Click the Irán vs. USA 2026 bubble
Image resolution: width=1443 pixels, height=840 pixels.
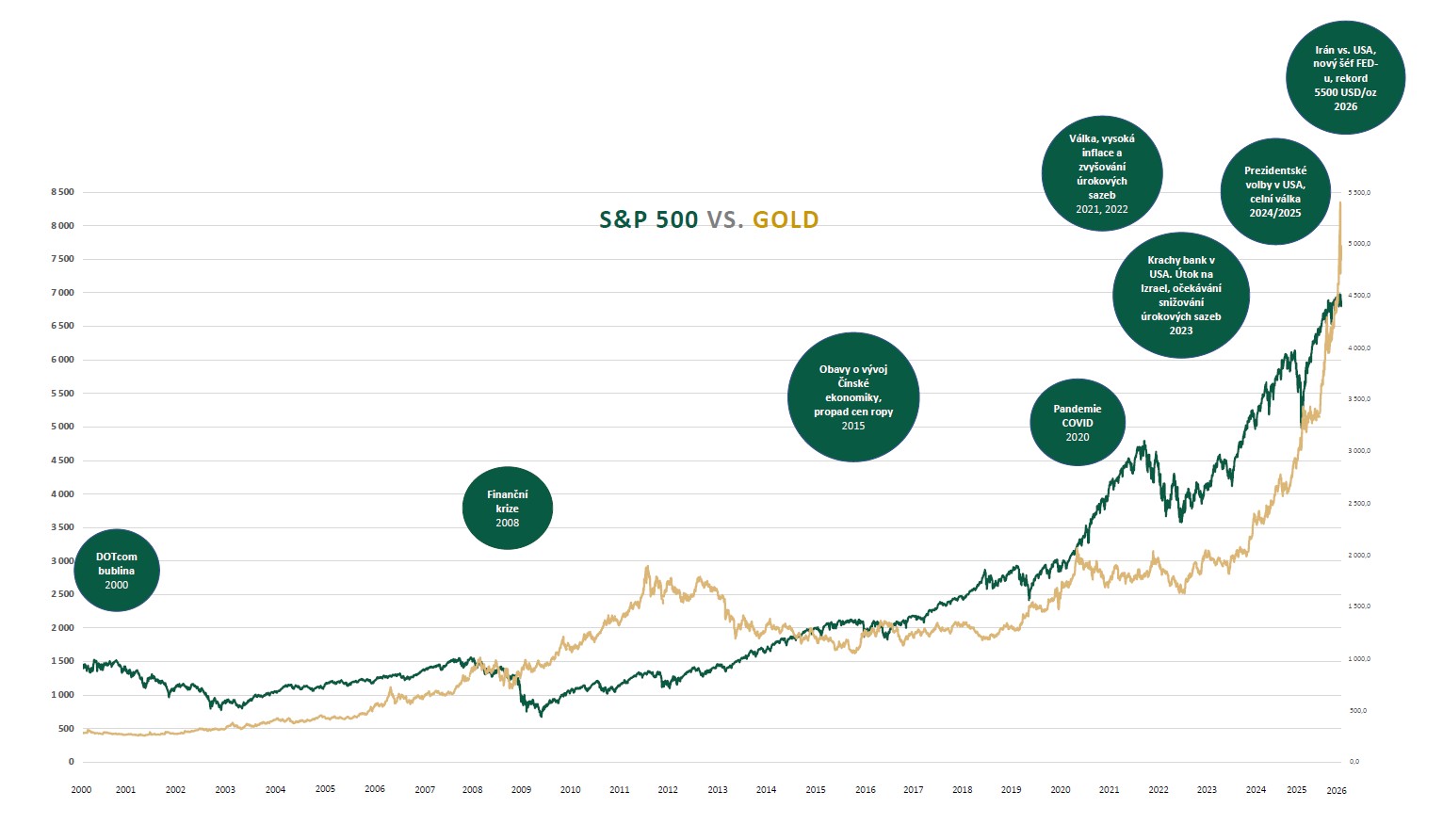click(1345, 78)
